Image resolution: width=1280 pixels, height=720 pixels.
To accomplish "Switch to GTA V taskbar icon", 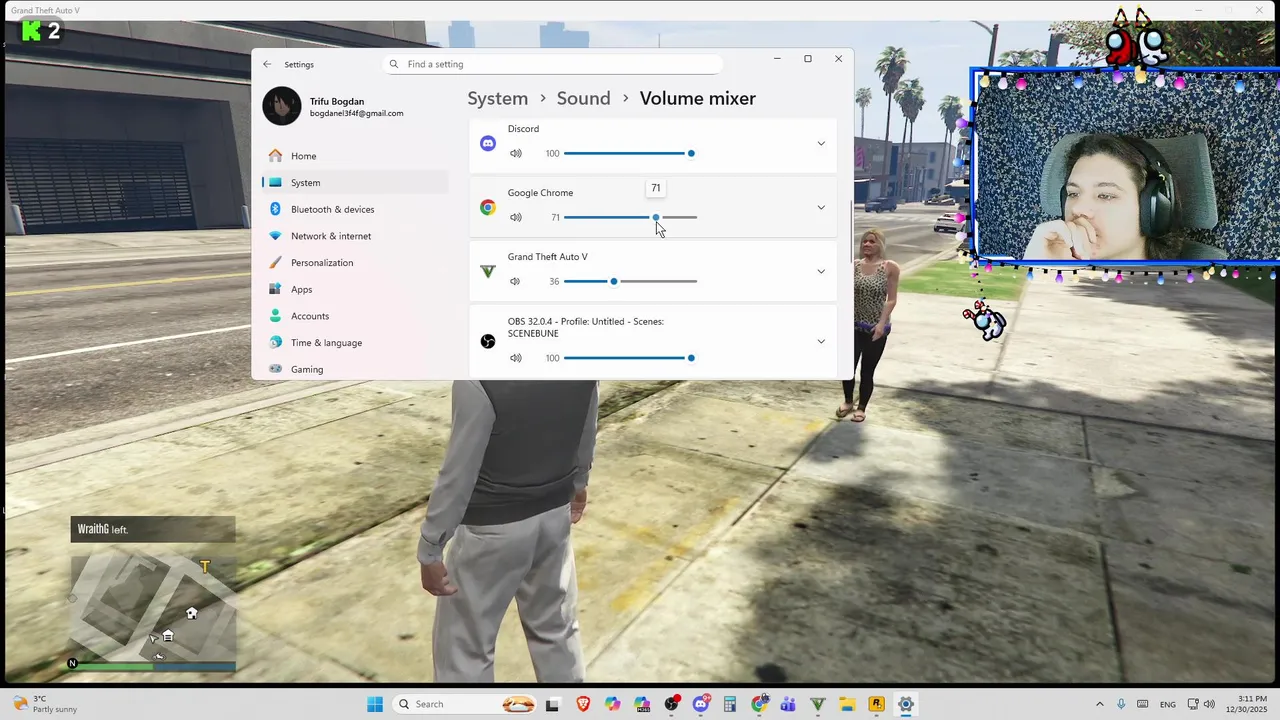I will tap(818, 704).
